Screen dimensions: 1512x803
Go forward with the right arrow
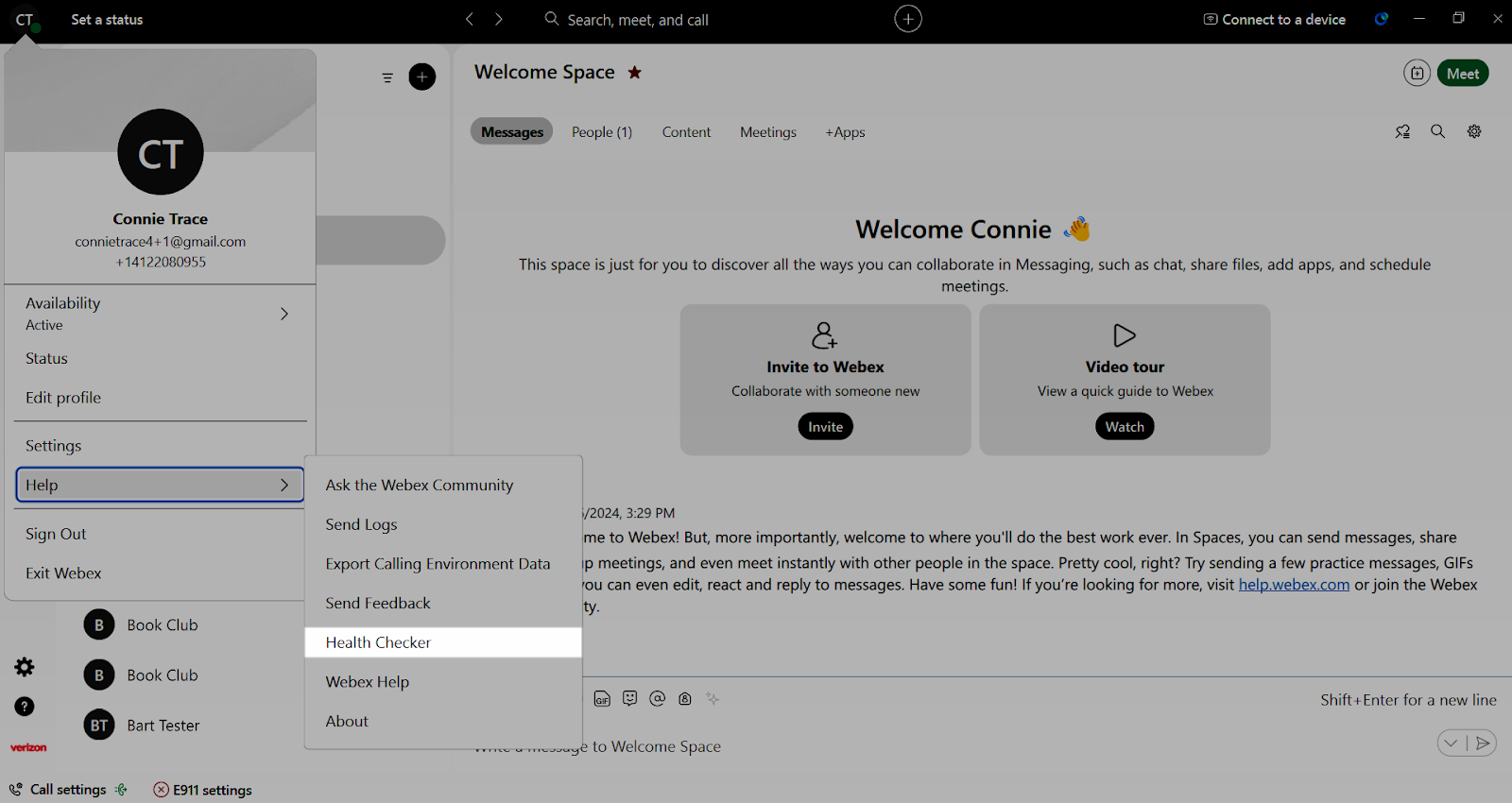[x=499, y=19]
